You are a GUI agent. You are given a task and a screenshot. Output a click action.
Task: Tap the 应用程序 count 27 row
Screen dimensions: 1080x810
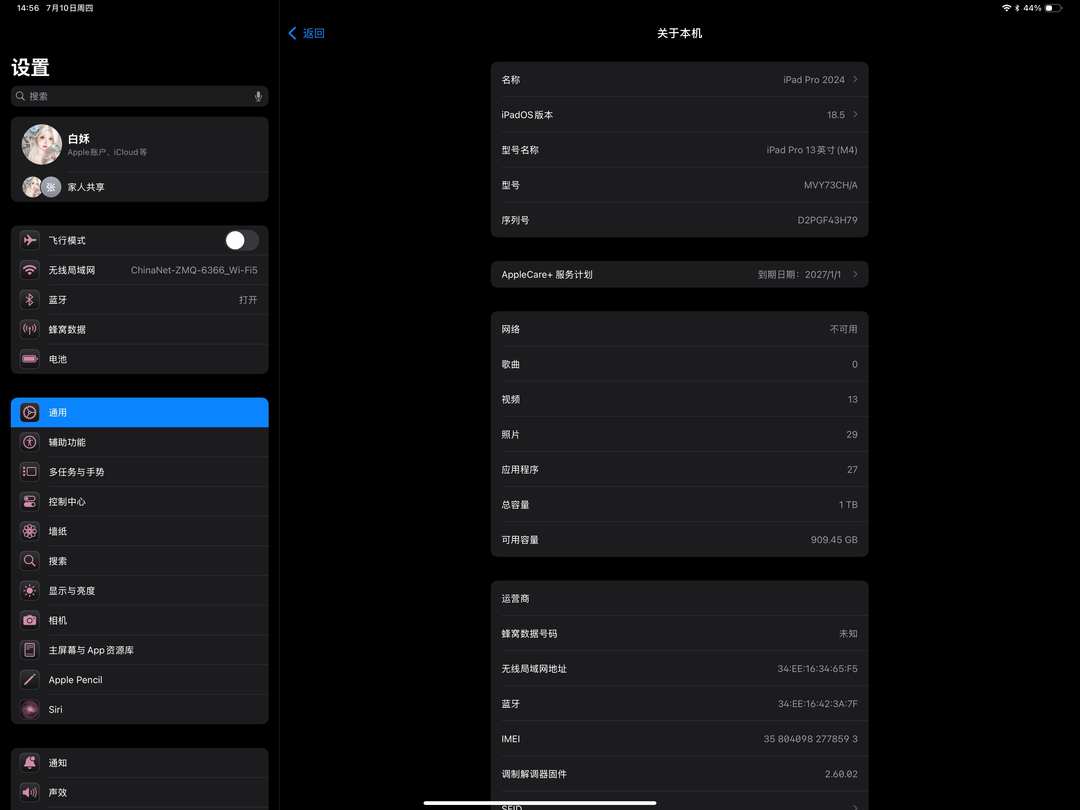tap(680, 469)
